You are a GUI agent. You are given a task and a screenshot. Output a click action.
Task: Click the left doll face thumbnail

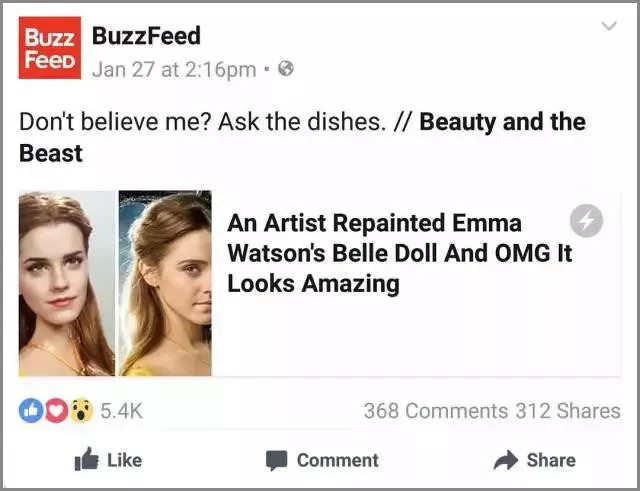tap(67, 283)
